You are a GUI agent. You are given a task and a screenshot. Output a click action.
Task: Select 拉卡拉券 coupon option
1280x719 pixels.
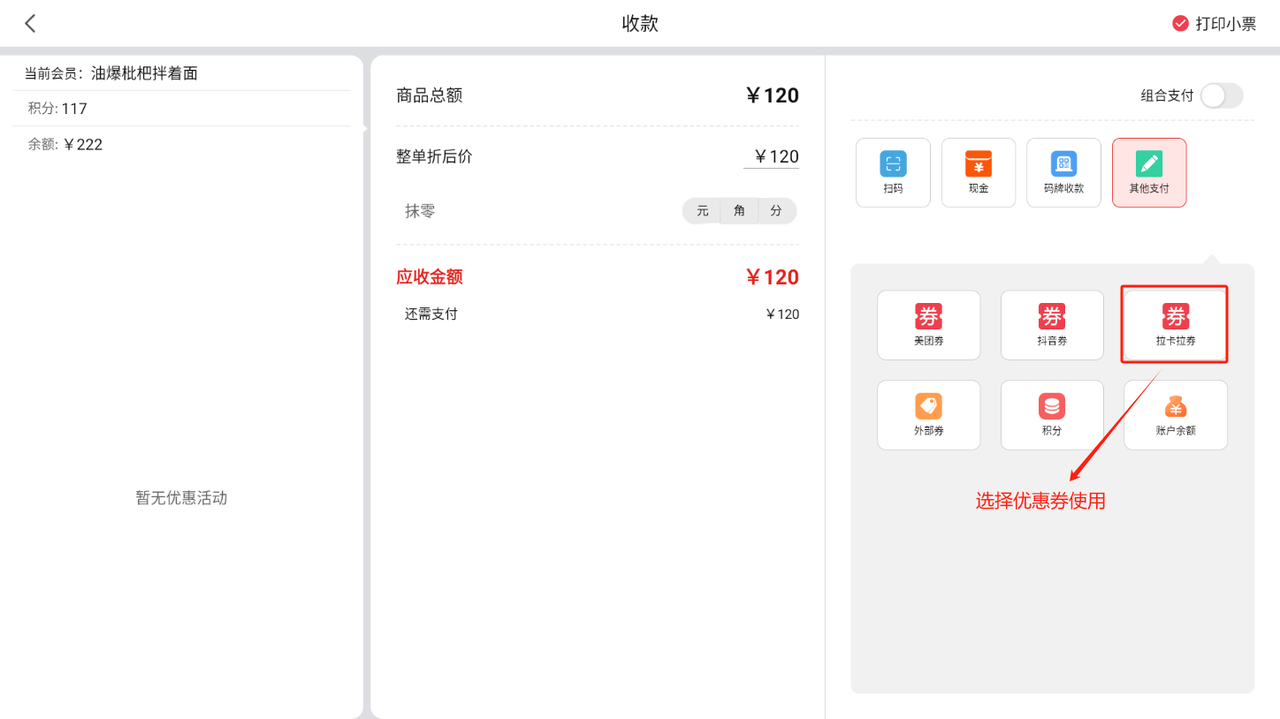pos(1175,325)
